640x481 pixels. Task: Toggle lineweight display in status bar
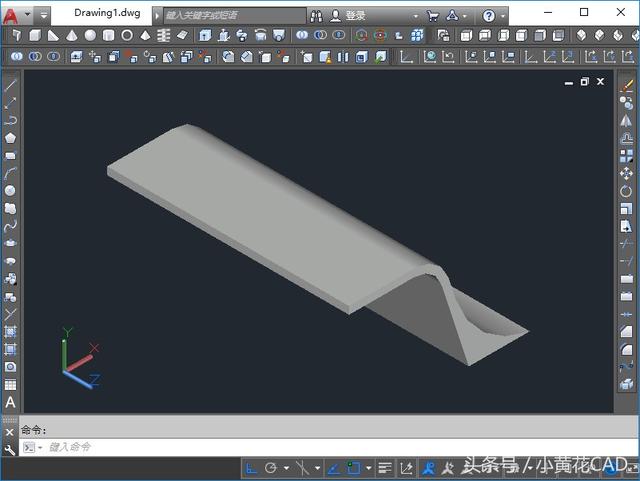pos(385,467)
